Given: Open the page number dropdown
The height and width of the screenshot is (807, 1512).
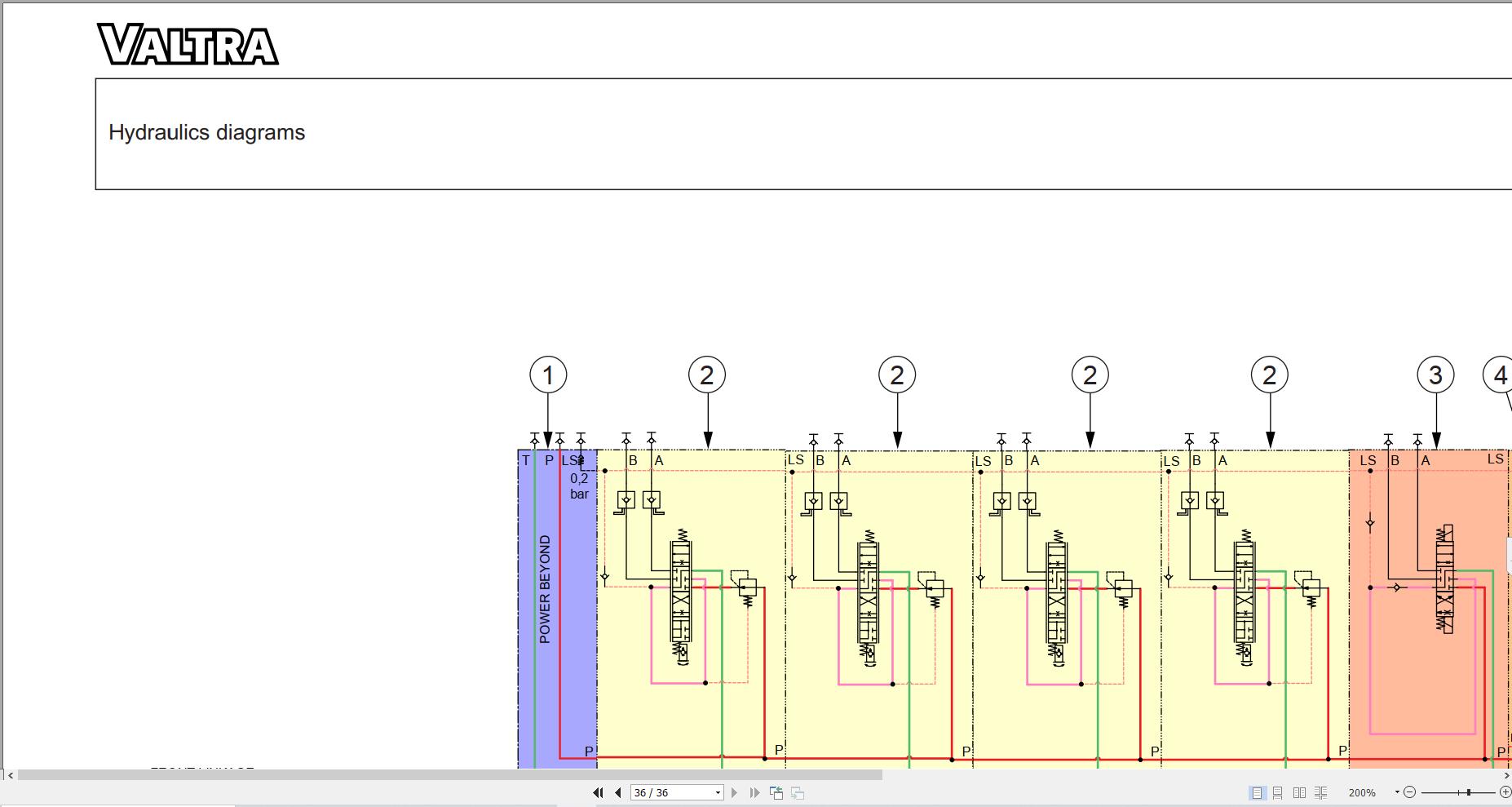Looking at the screenshot, I should point(718,792).
